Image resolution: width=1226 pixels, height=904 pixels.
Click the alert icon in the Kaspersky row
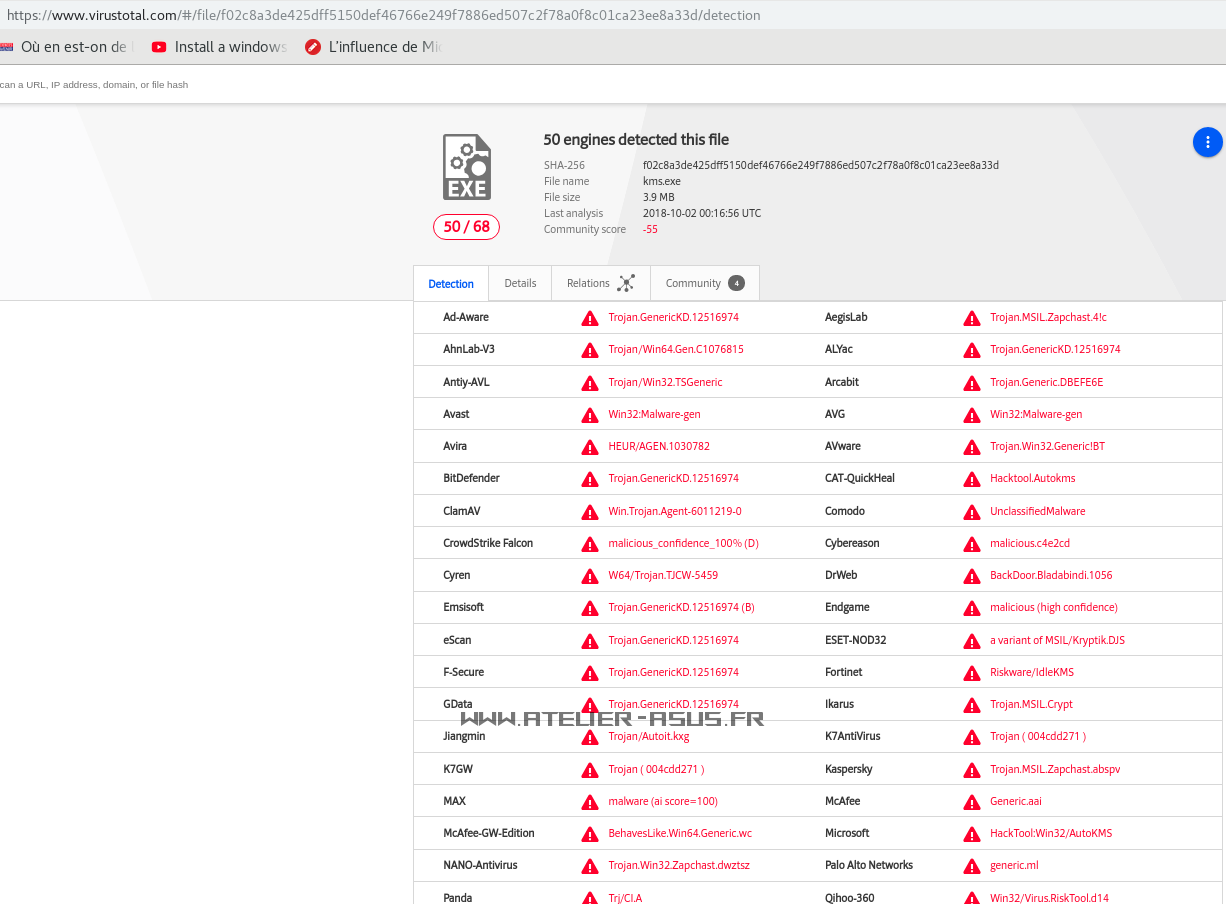tap(972, 770)
